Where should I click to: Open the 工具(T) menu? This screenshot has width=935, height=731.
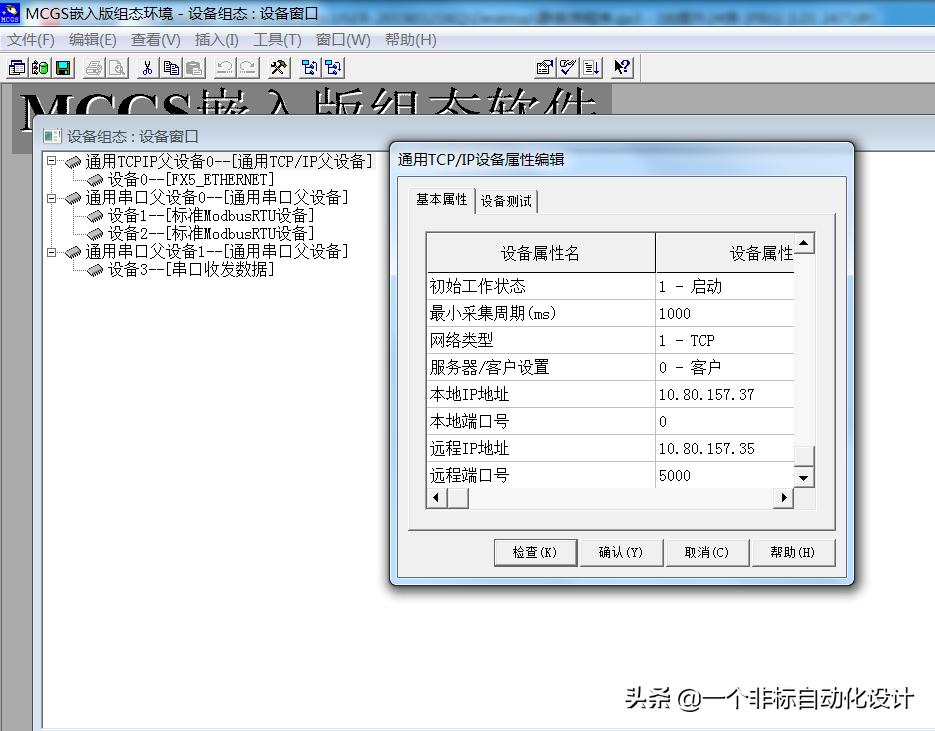click(277, 40)
